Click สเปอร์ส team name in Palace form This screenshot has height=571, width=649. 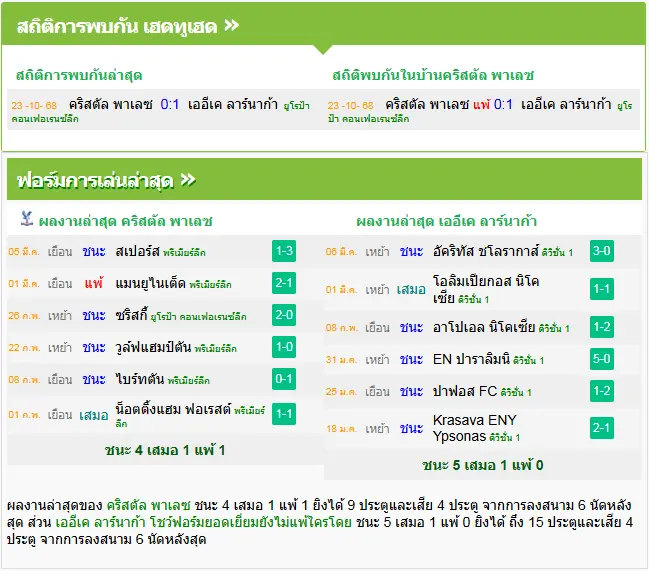(137, 251)
